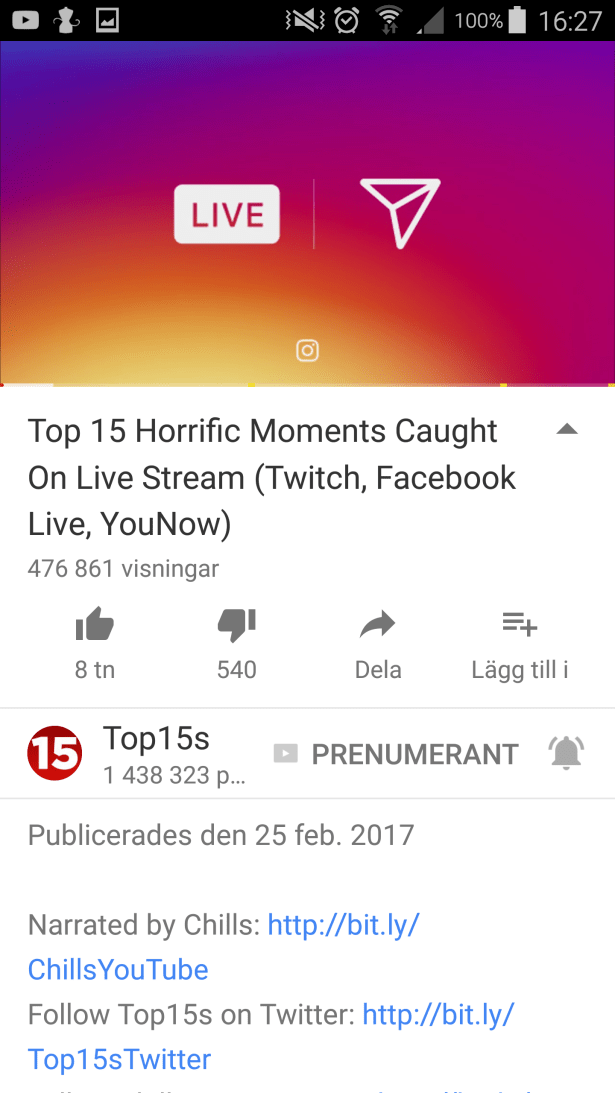Tap the LIVE badge in the video

(x=227, y=214)
